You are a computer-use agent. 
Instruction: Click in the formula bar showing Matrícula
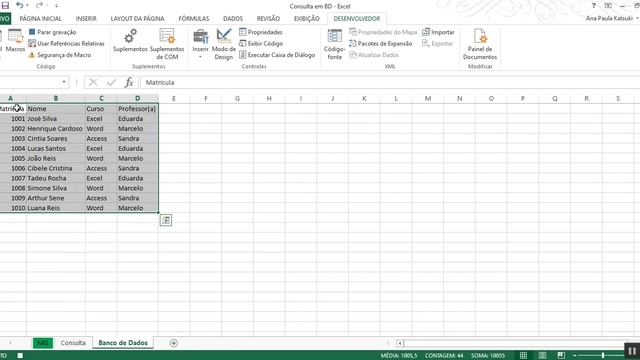coord(390,82)
